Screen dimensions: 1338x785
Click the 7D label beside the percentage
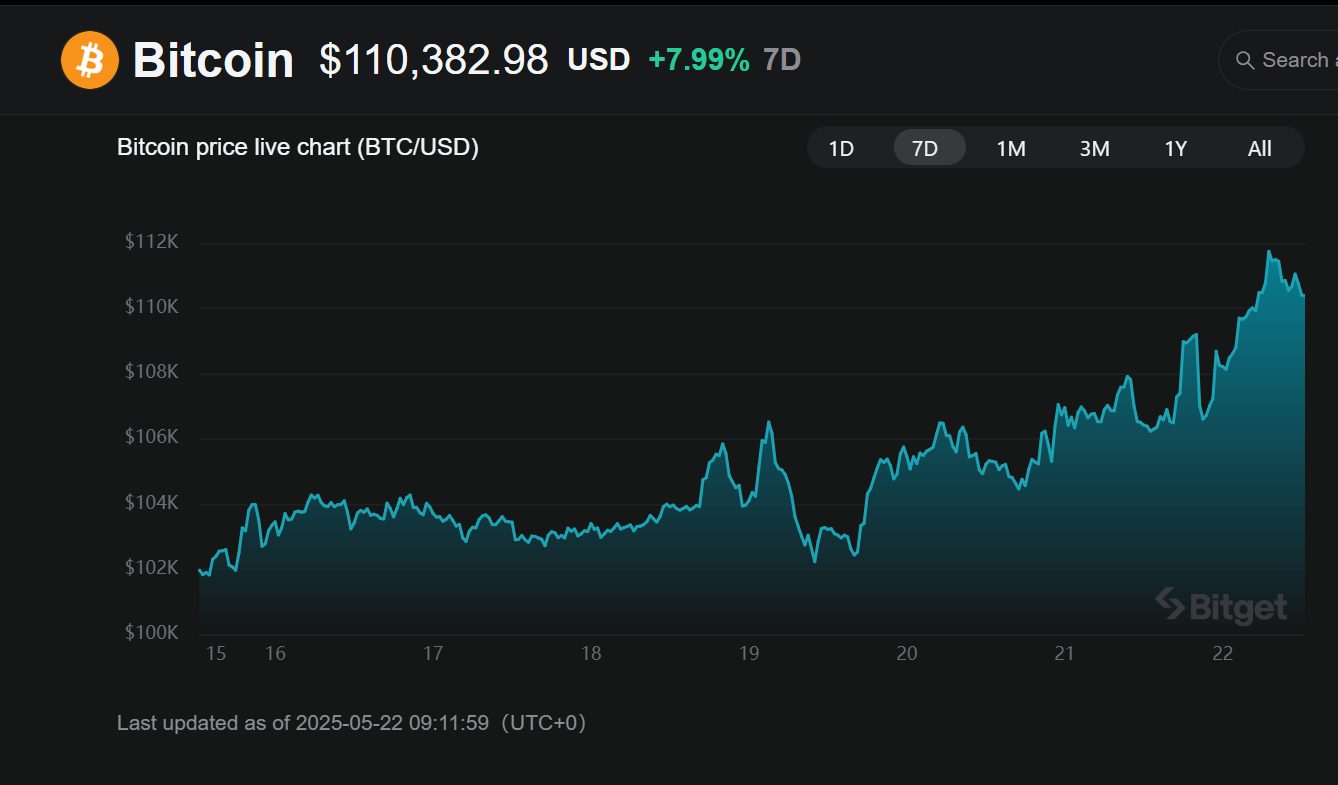pyautogui.click(x=782, y=60)
